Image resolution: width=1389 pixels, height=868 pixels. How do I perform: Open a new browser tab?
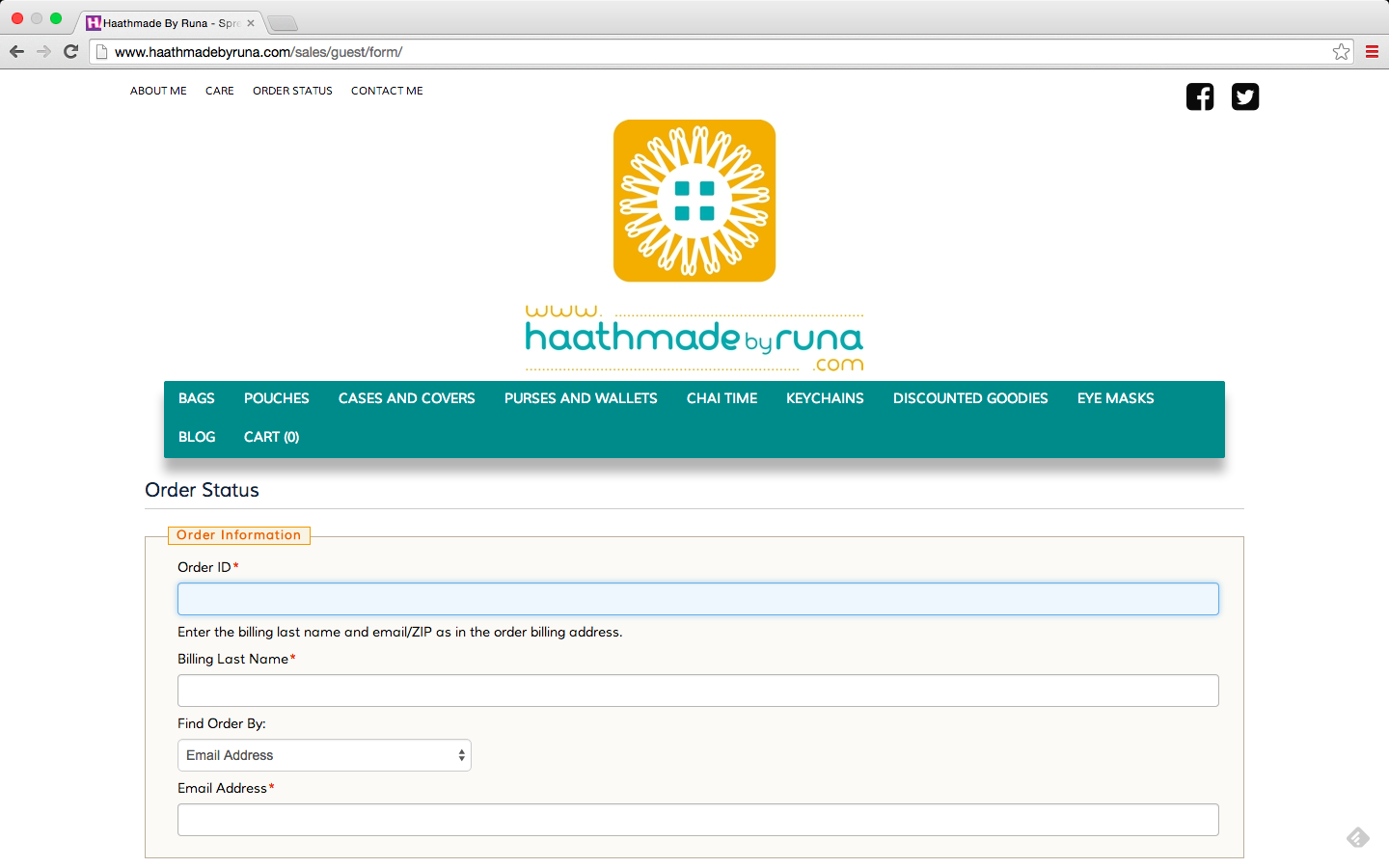[282, 23]
